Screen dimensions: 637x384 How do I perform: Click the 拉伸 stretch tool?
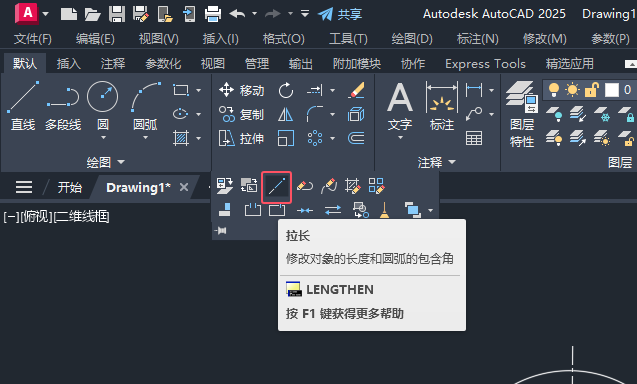pyautogui.click(x=242, y=139)
